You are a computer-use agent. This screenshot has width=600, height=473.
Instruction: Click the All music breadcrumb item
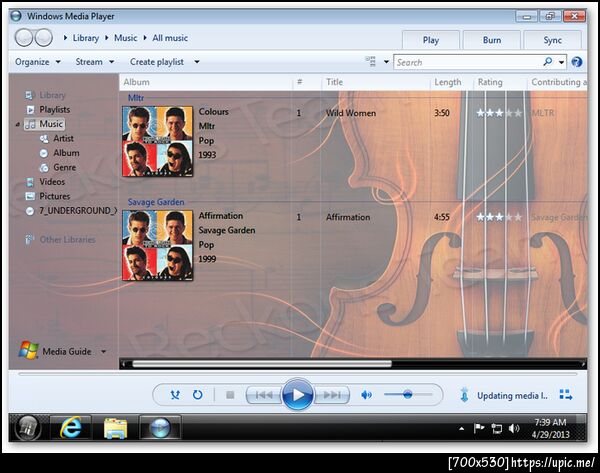coord(170,38)
